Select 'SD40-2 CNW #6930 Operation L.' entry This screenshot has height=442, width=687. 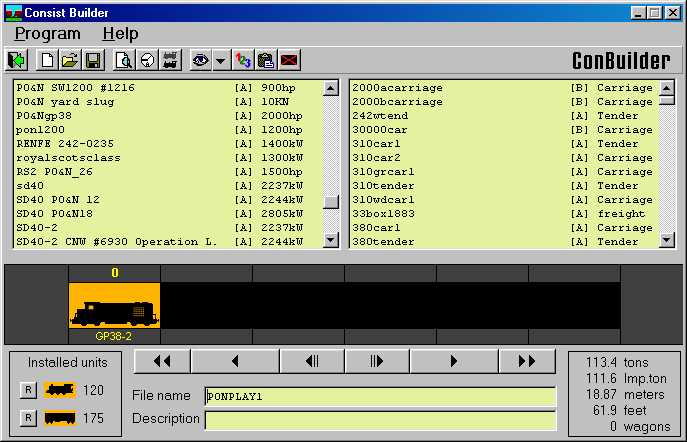click(x=168, y=242)
